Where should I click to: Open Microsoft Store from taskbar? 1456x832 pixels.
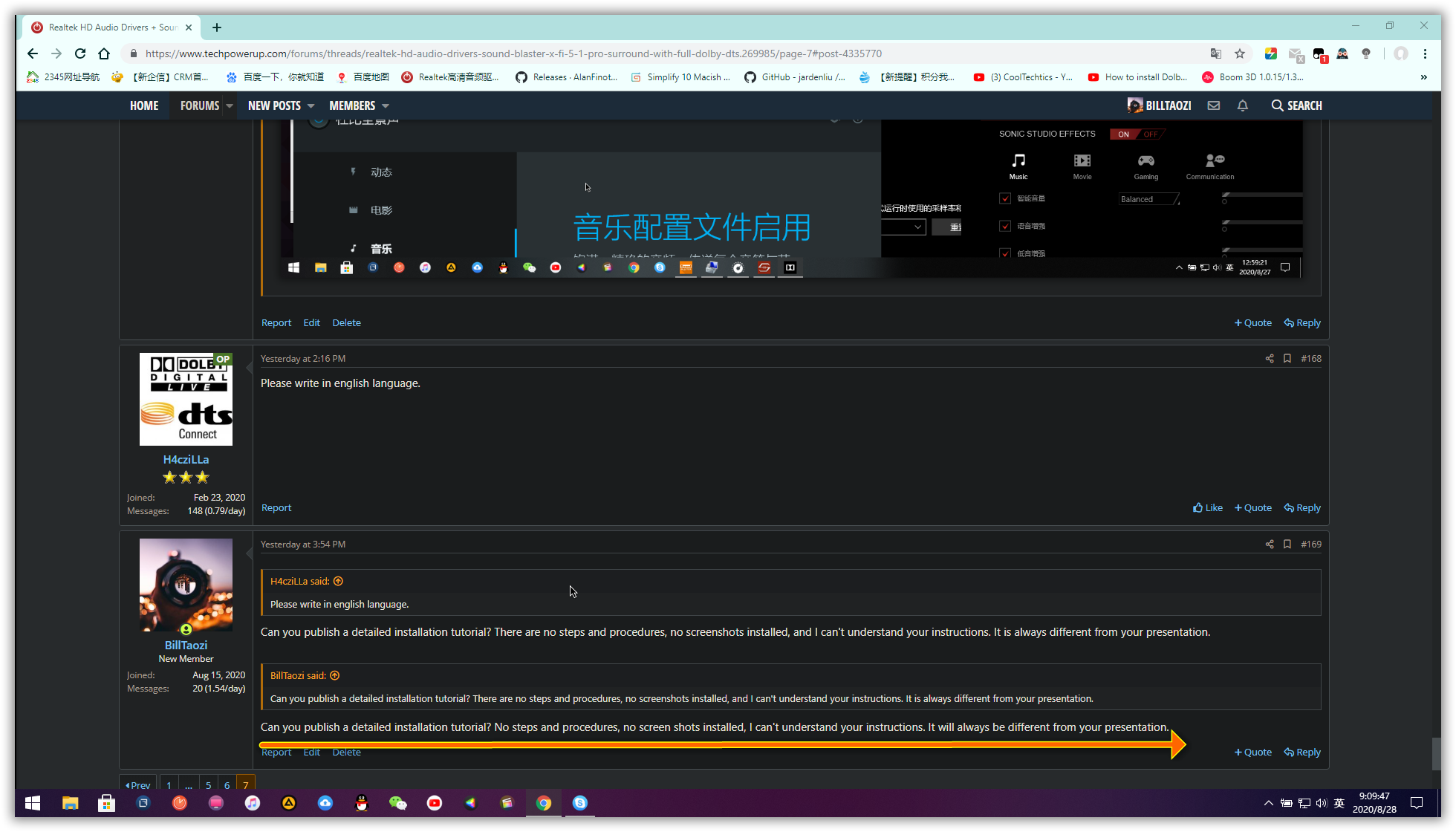106,803
